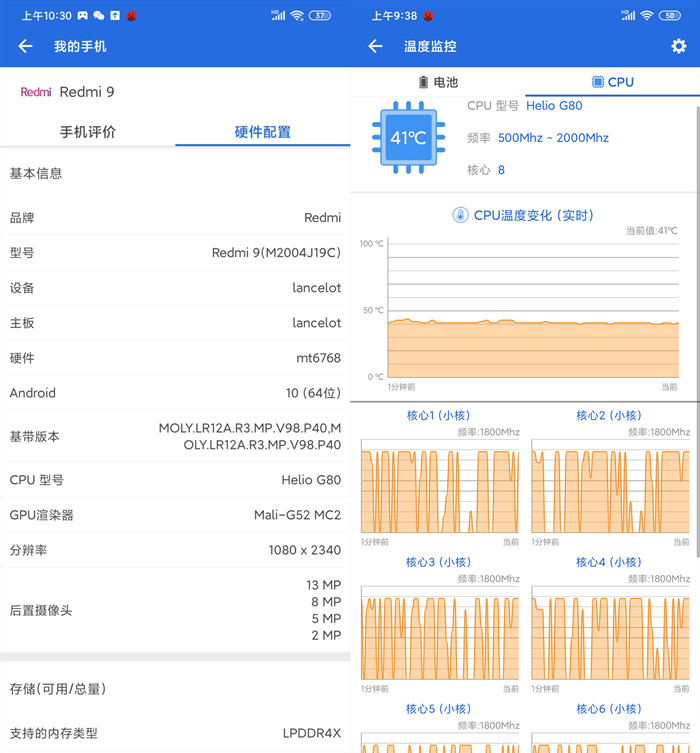Click the Wi-Fi icon in left status bar
Image resolution: width=700 pixels, height=753 pixels.
click(x=297, y=15)
